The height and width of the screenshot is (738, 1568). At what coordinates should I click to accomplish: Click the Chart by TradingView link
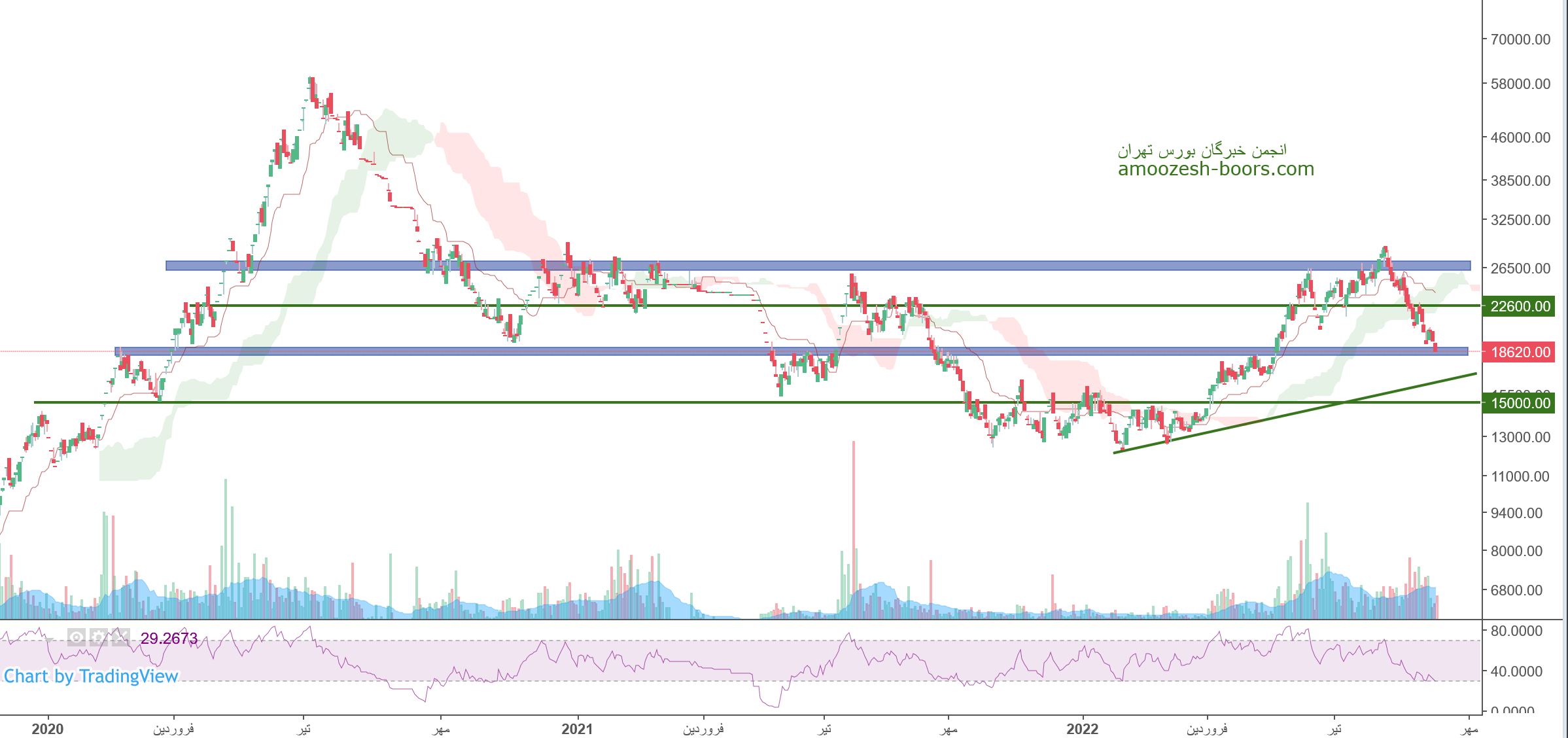pos(91,676)
